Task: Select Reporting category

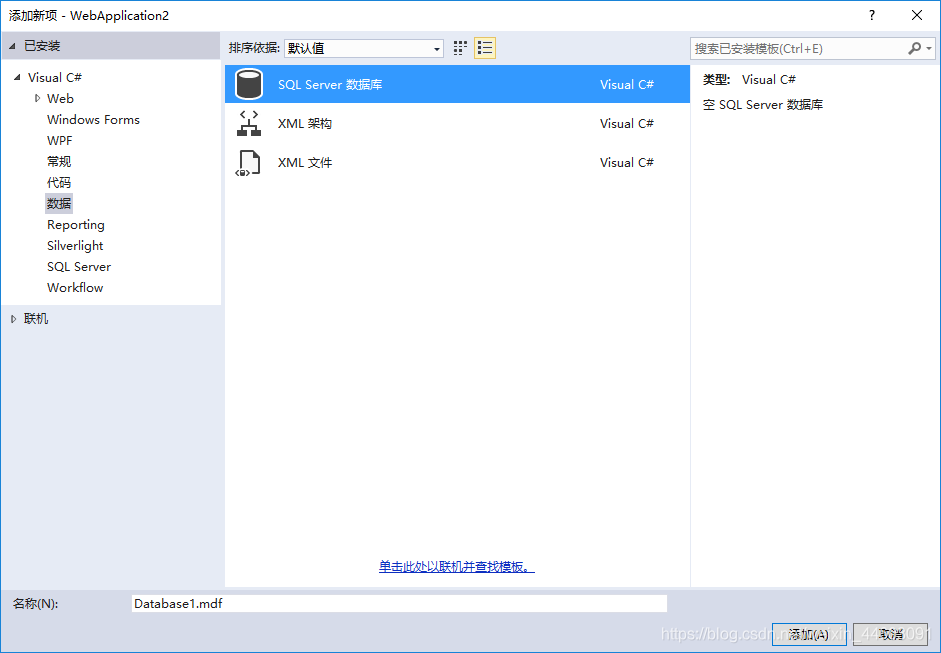Action: coord(76,224)
